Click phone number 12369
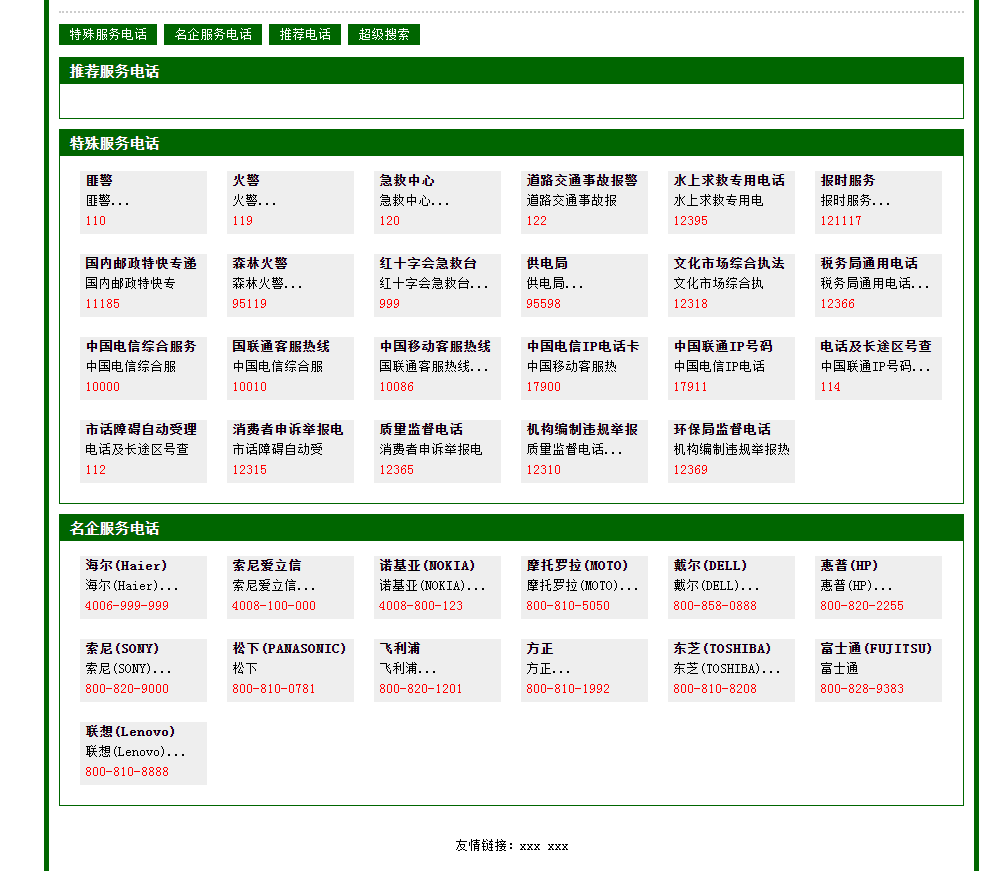 [x=691, y=470]
